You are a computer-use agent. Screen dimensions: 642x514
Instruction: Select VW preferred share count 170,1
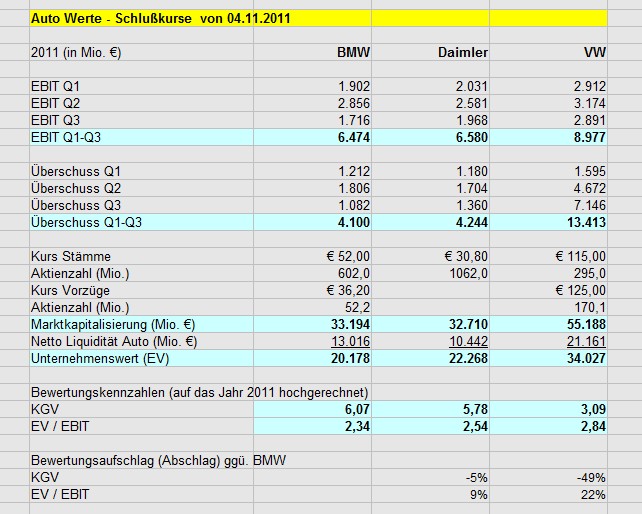tap(590, 307)
